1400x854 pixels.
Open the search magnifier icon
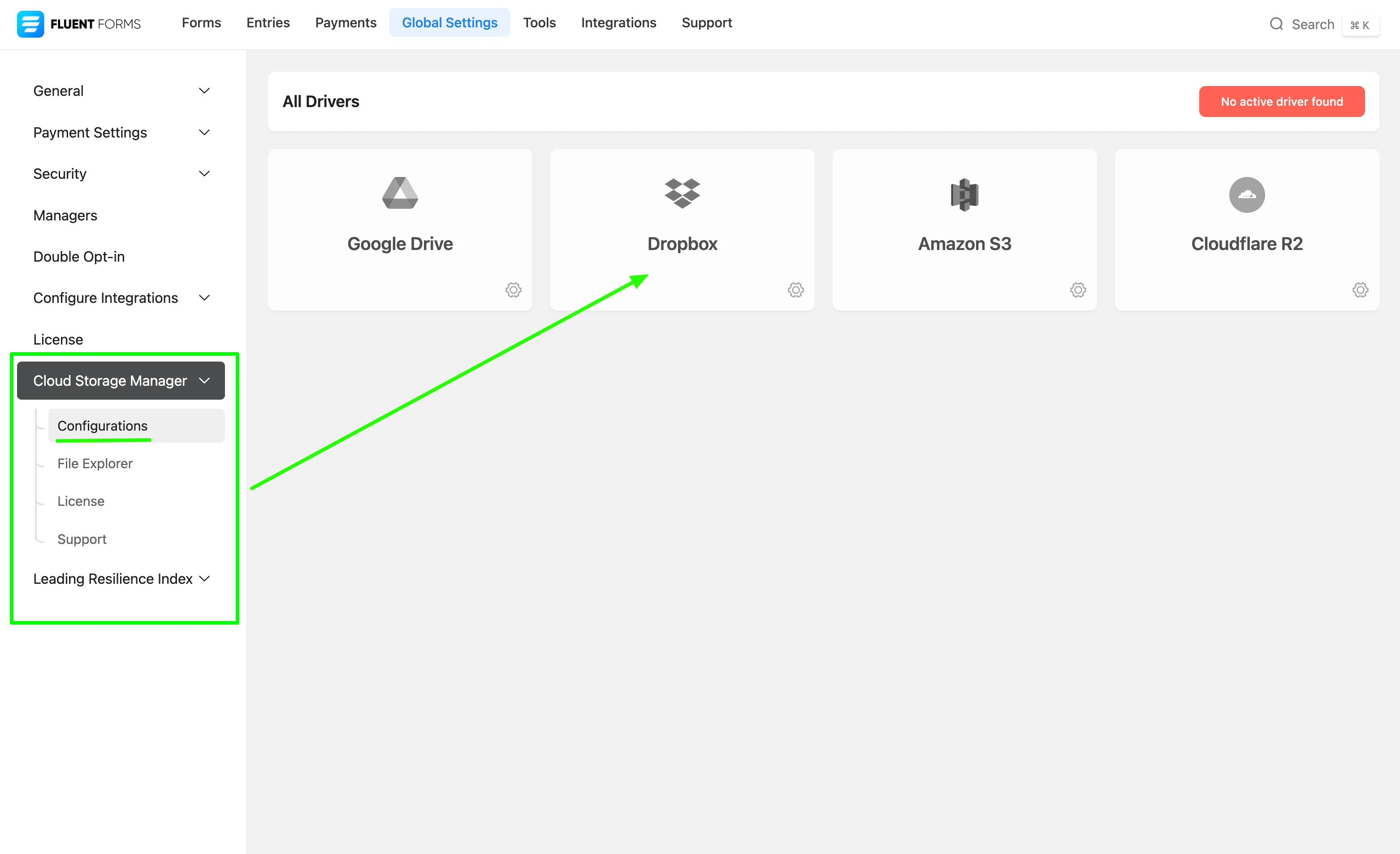[1277, 24]
